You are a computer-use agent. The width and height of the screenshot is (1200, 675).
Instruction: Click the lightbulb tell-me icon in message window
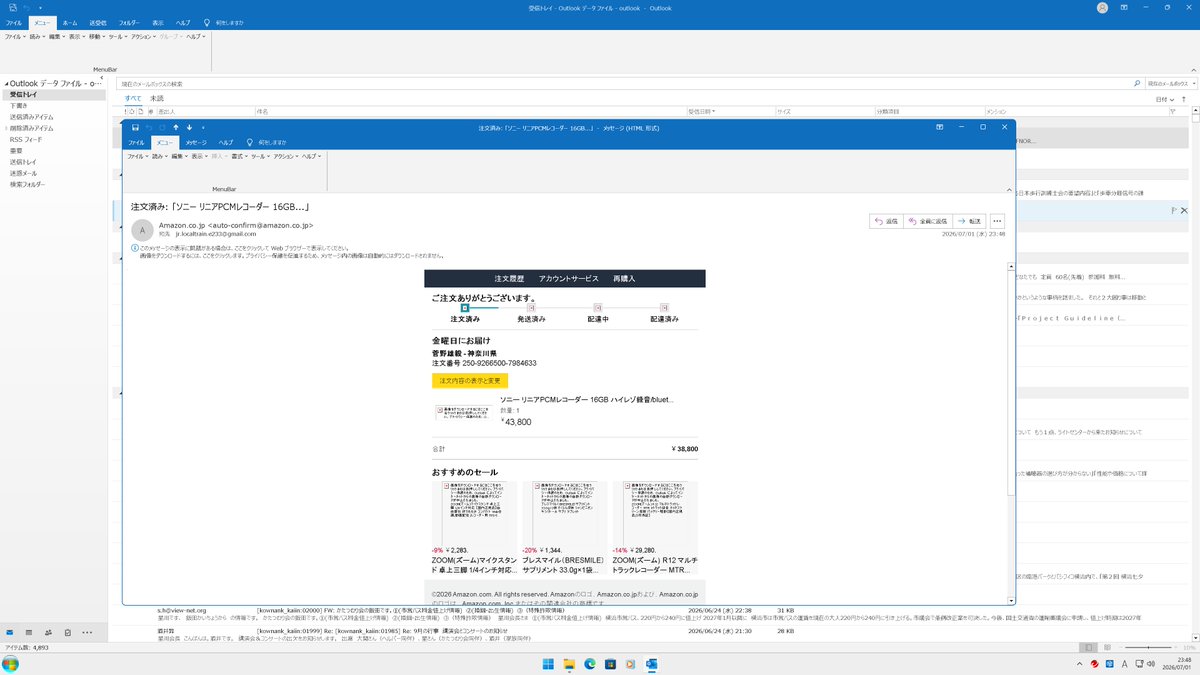coord(249,143)
